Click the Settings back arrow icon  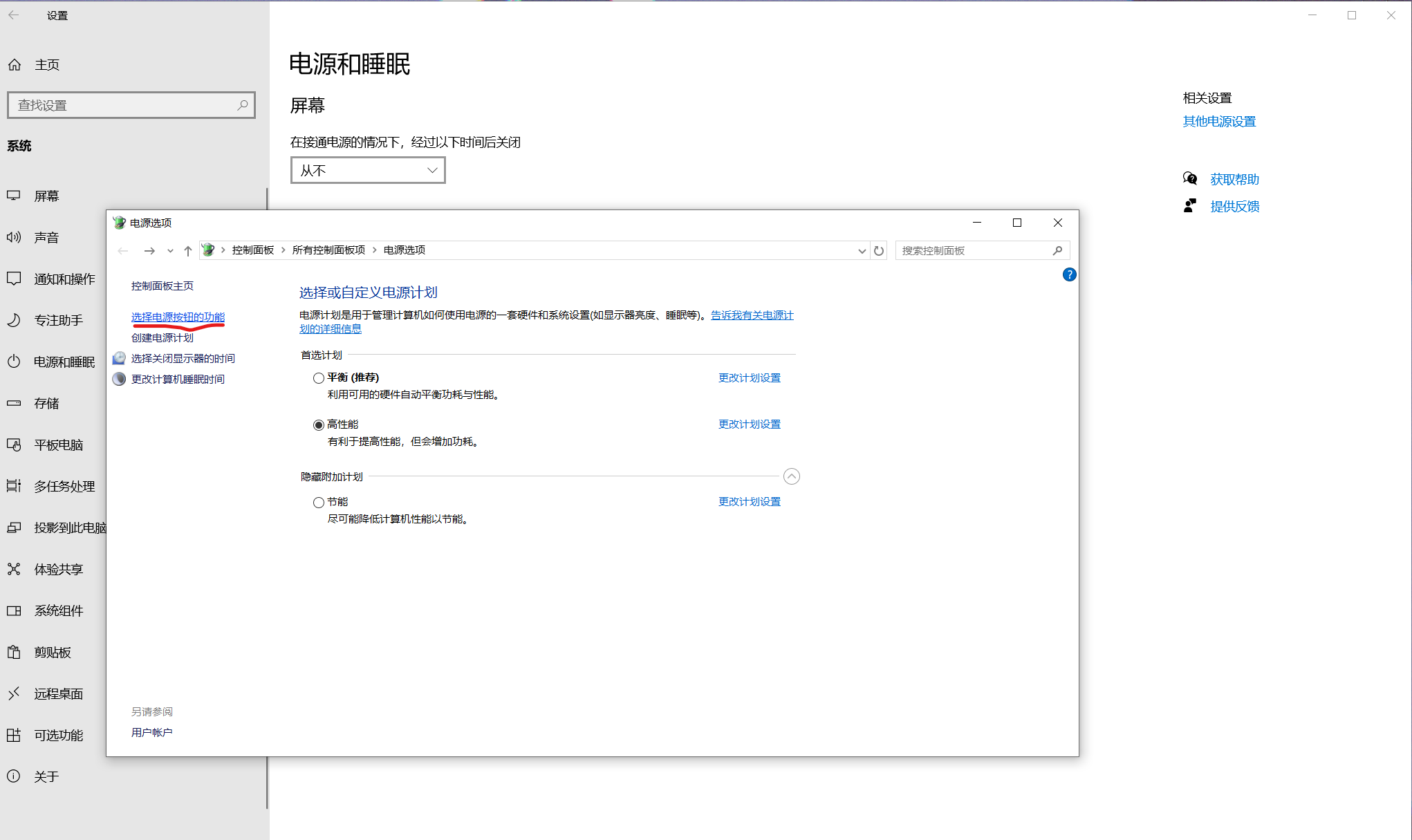click(14, 15)
